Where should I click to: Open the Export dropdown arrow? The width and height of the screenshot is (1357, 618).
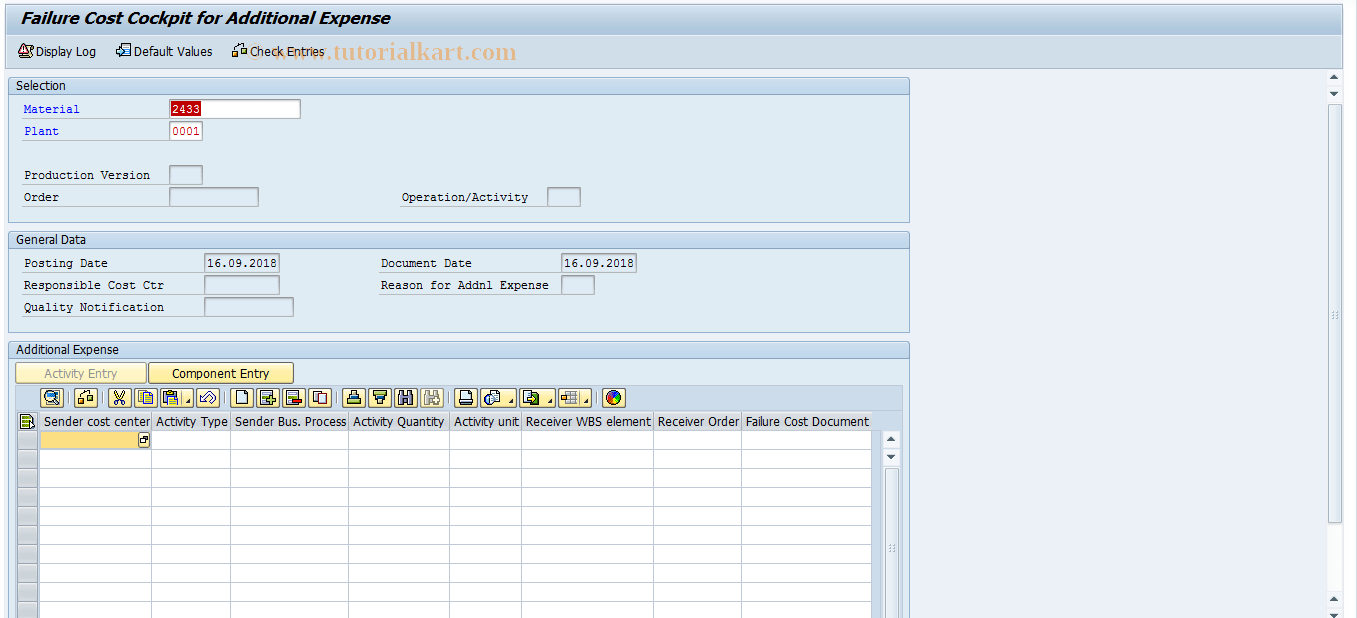pos(550,400)
